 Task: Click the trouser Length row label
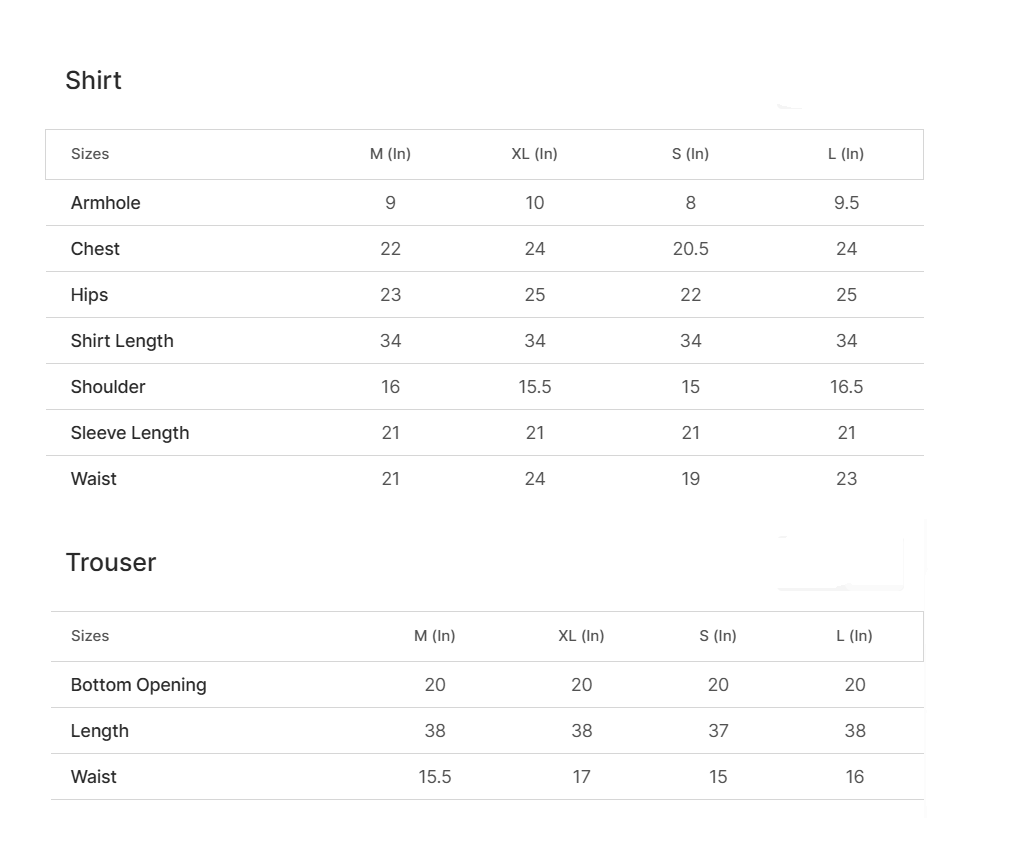pos(100,731)
